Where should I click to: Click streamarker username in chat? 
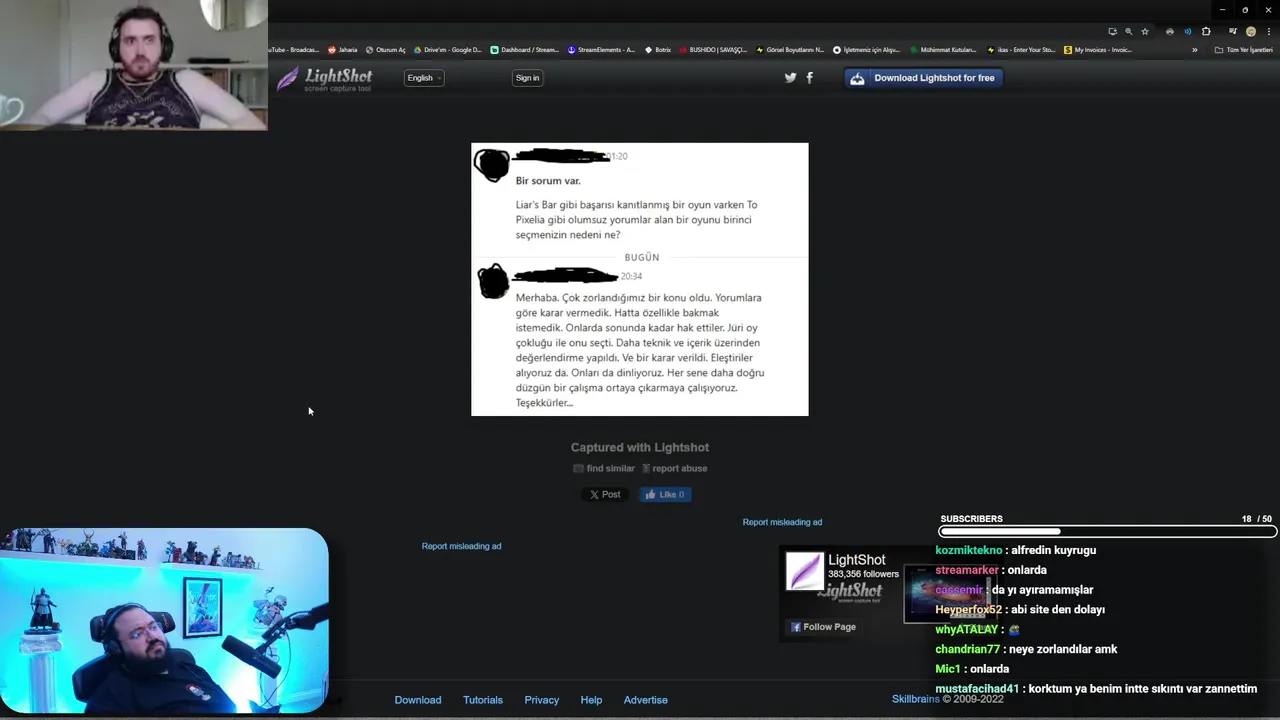point(967,570)
